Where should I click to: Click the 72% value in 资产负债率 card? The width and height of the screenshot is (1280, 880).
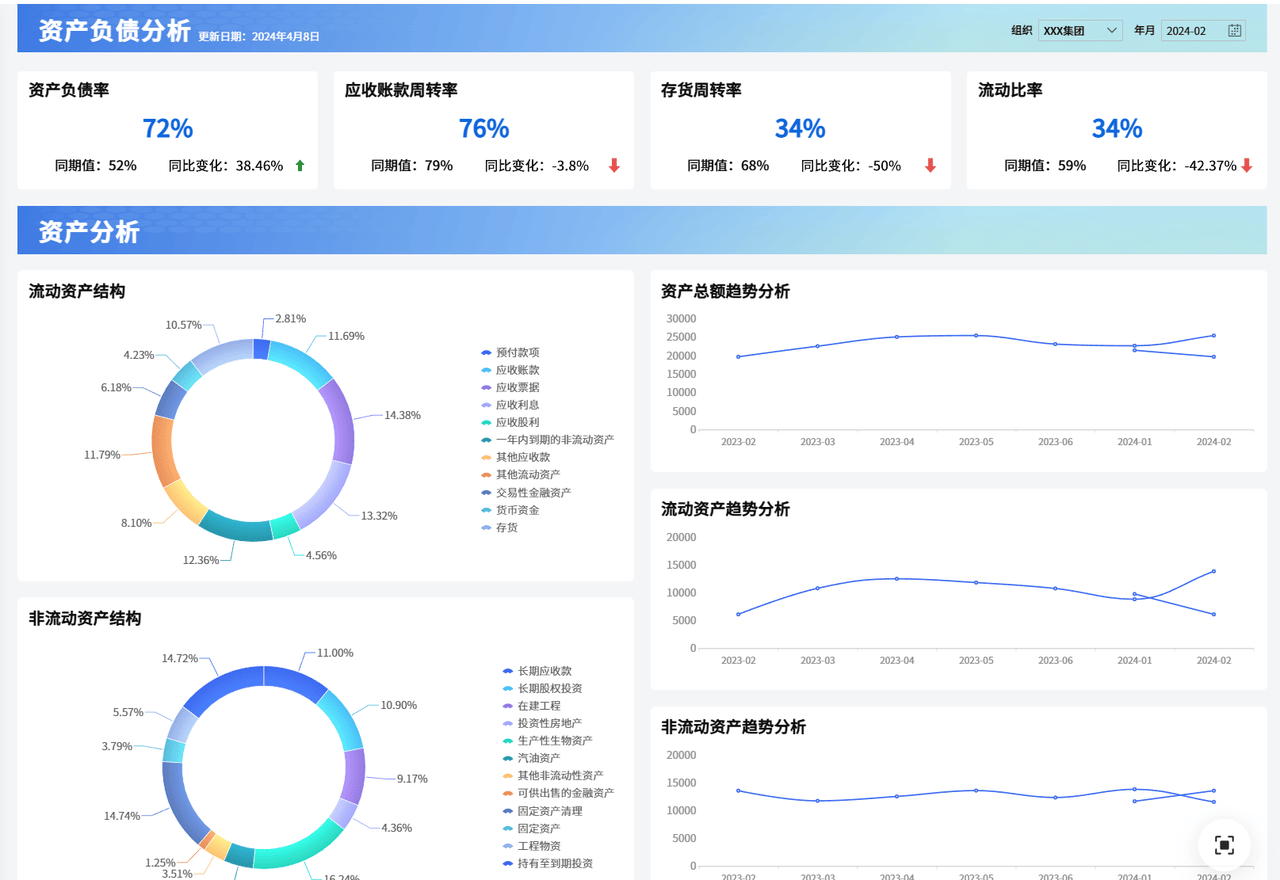coord(167,128)
